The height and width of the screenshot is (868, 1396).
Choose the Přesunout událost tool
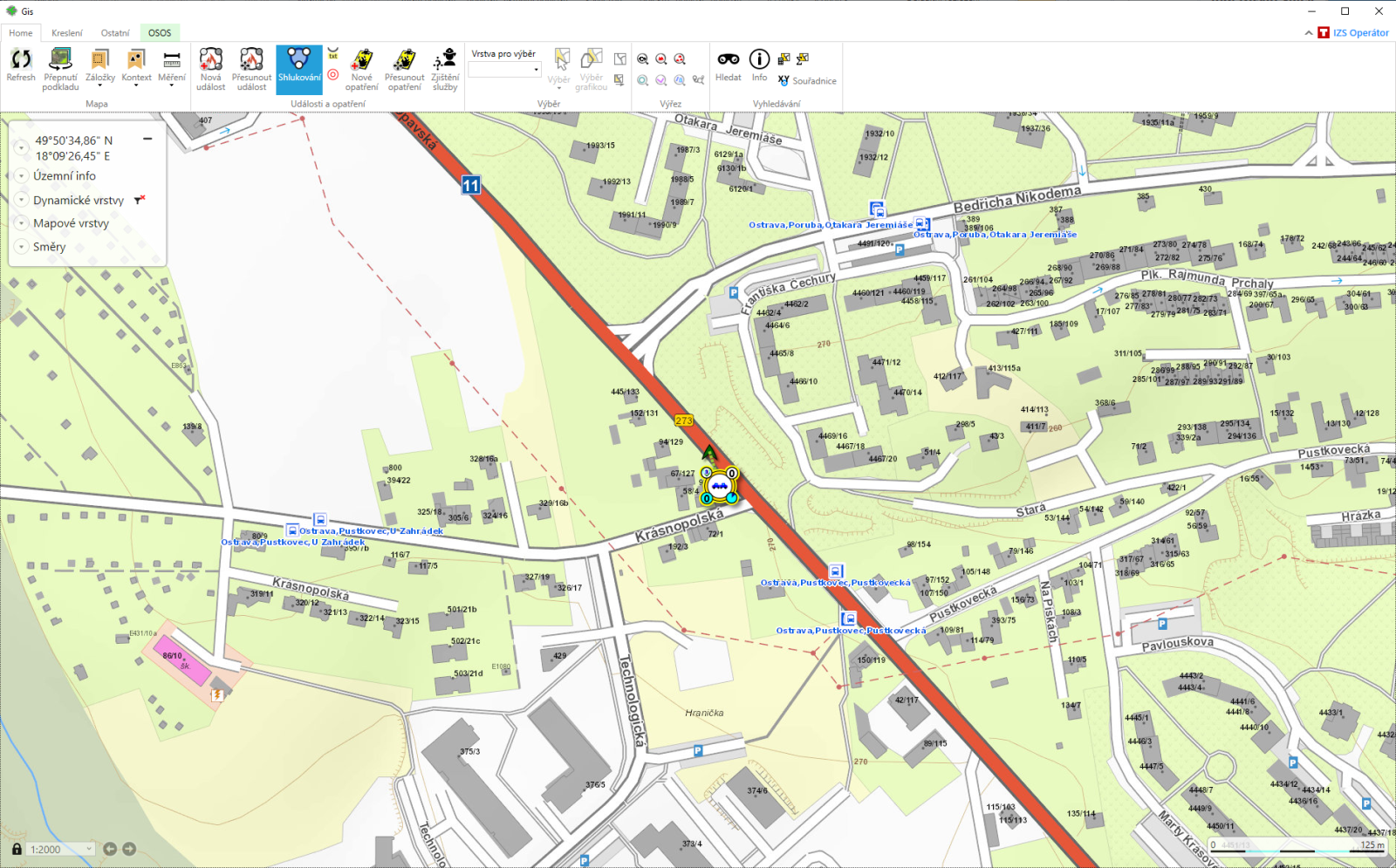coord(251,69)
